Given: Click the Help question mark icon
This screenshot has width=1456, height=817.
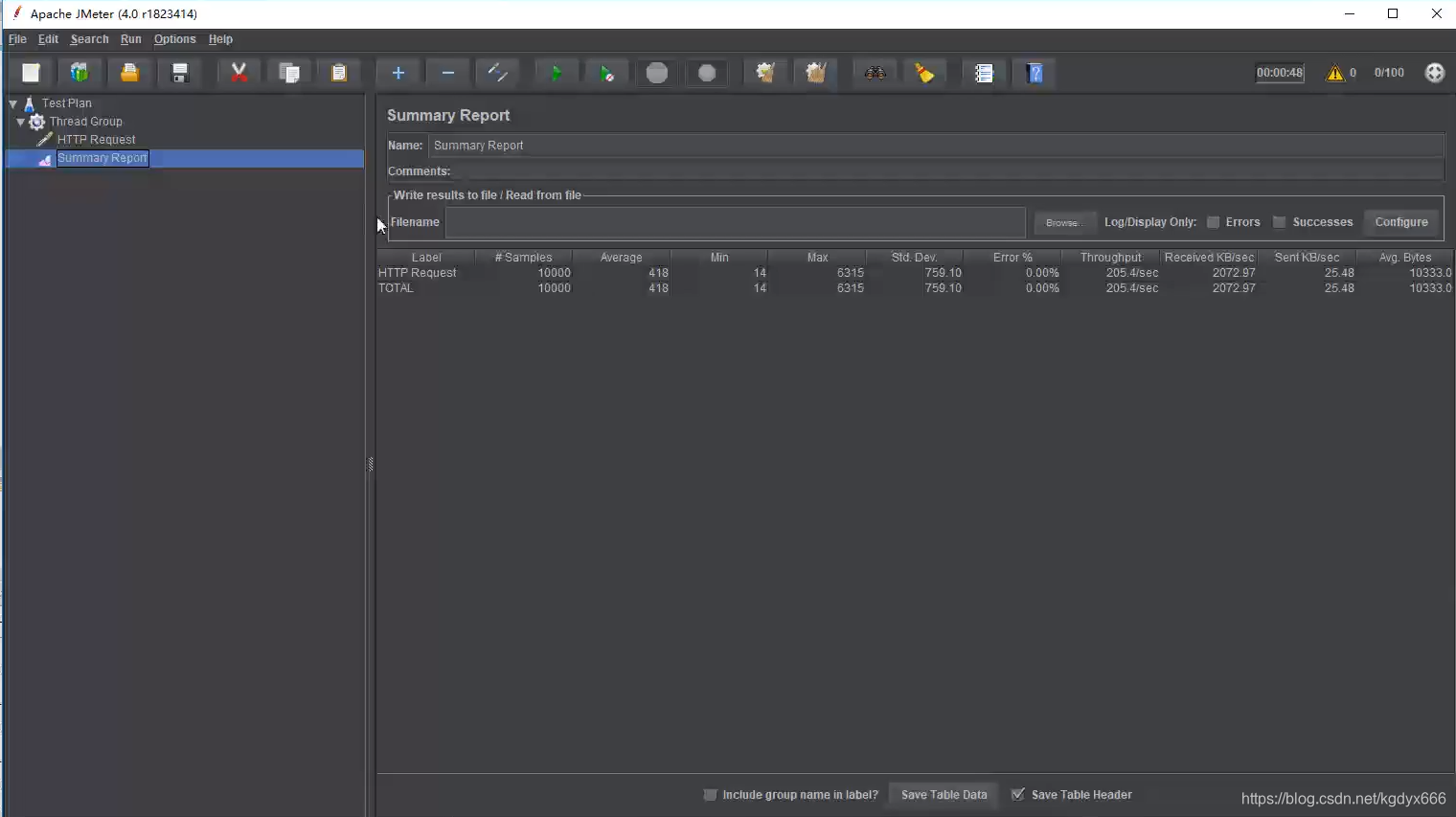Looking at the screenshot, I should coord(1035,73).
